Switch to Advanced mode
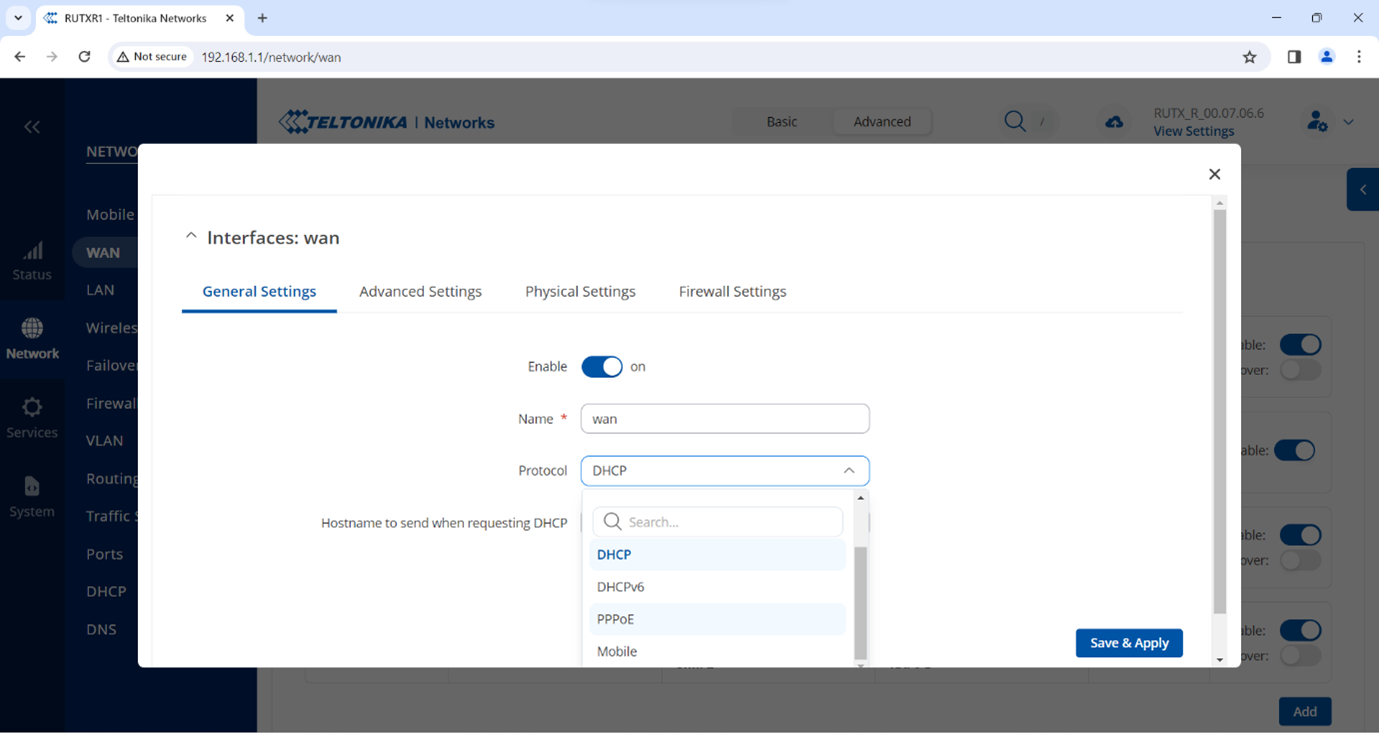 point(881,122)
